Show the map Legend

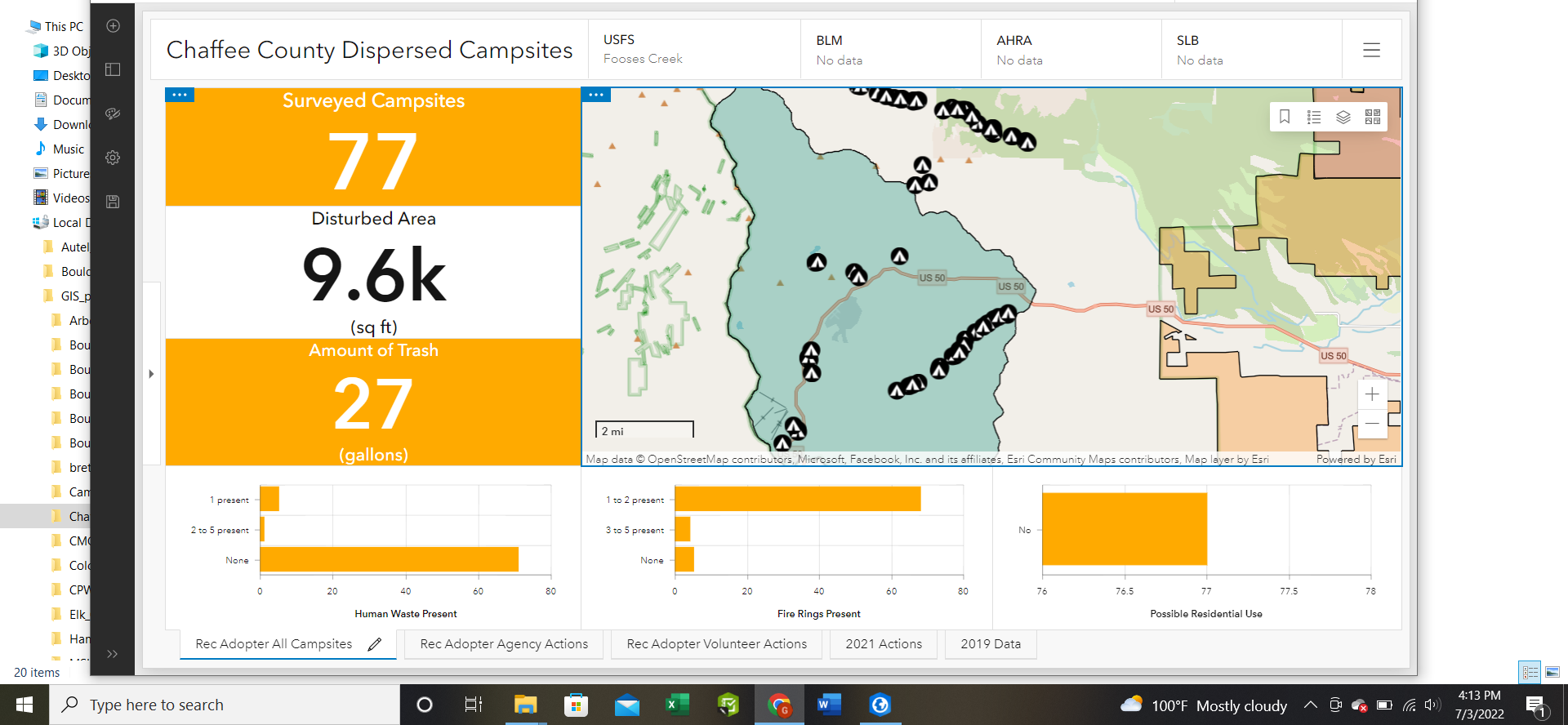click(1314, 117)
